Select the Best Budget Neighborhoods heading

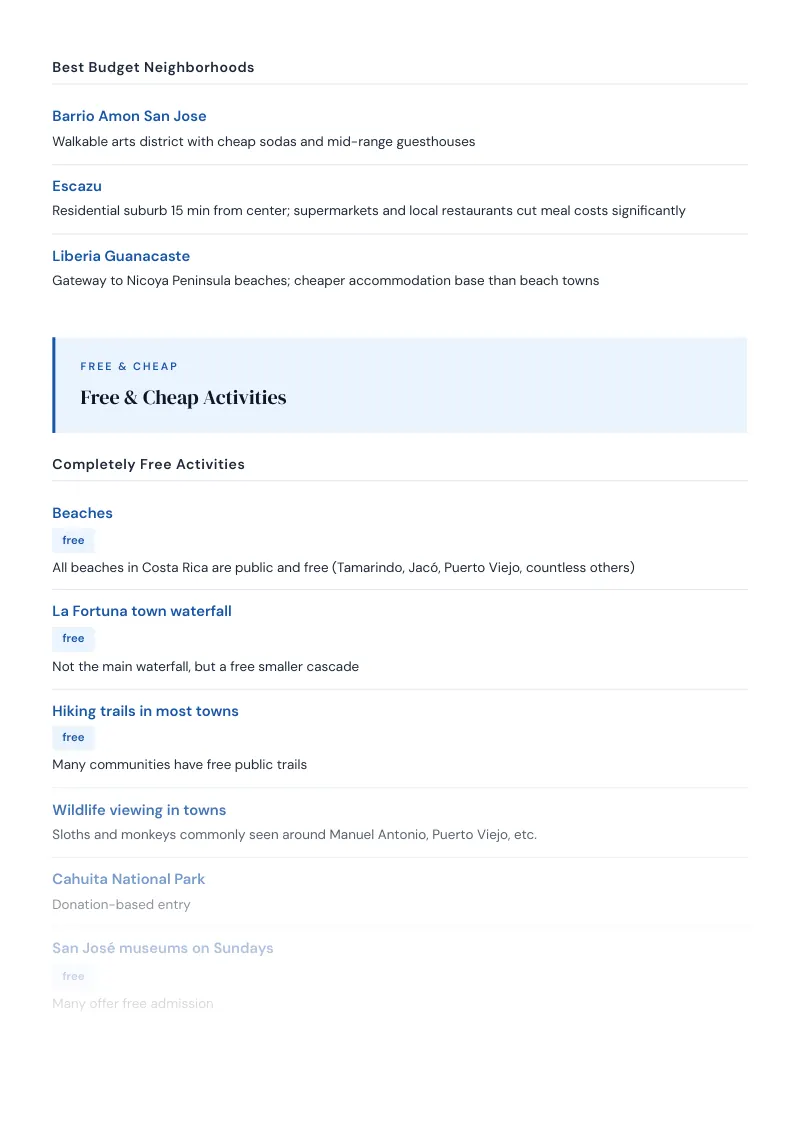click(153, 67)
